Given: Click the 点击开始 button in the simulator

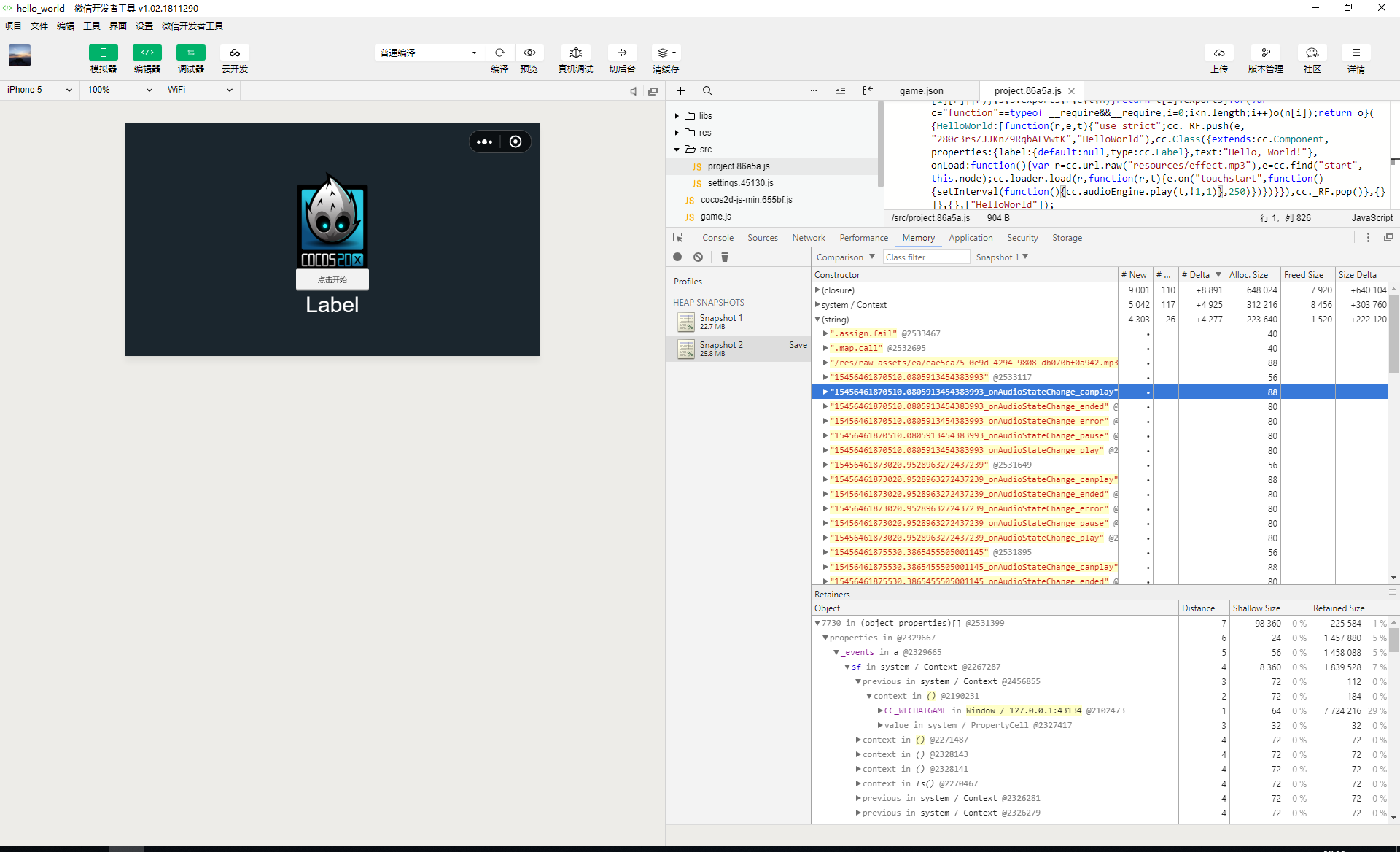Looking at the screenshot, I should point(332,279).
